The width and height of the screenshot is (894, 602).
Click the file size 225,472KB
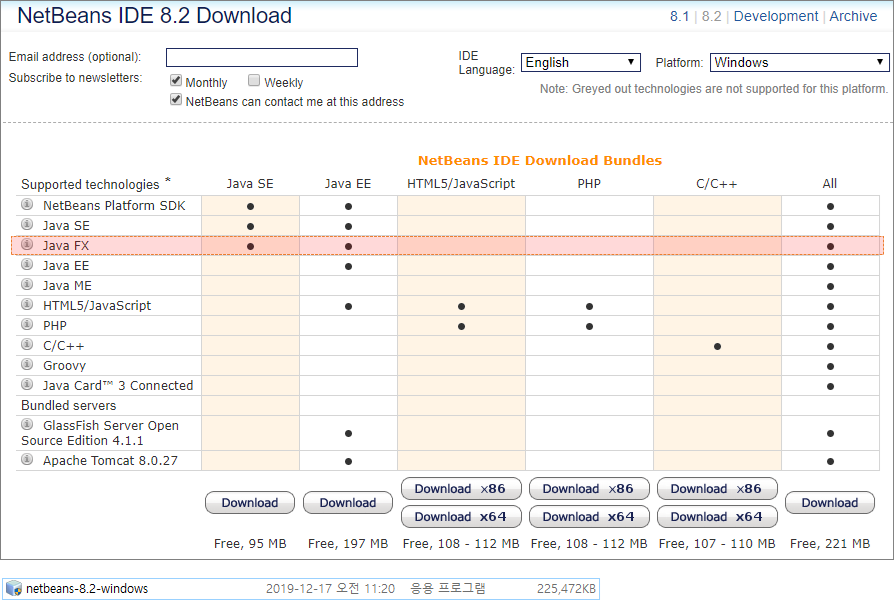[x=566, y=588]
